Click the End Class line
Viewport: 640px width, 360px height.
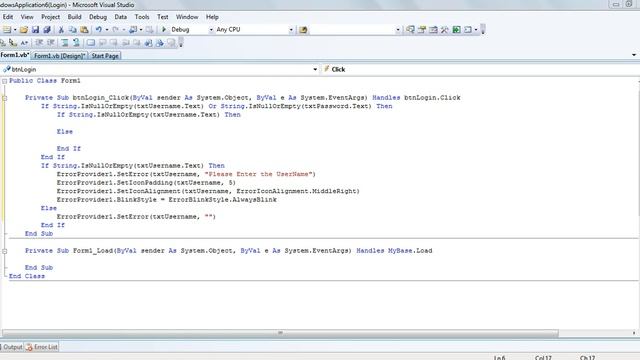tap(27, 276)
